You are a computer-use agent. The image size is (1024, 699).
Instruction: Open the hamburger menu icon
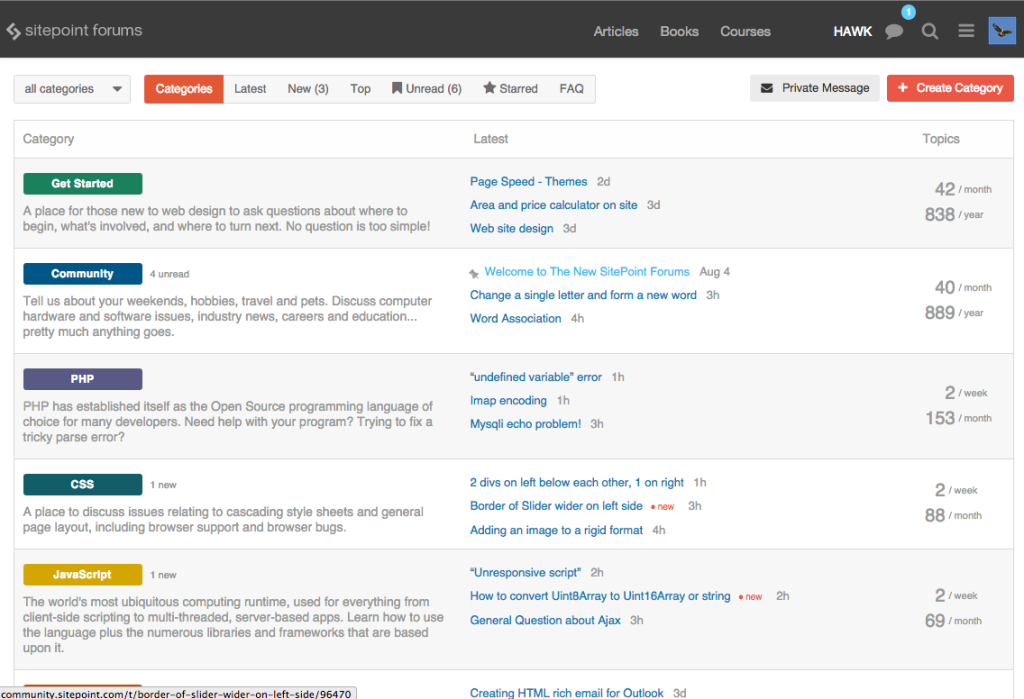[x=966, y=31]
